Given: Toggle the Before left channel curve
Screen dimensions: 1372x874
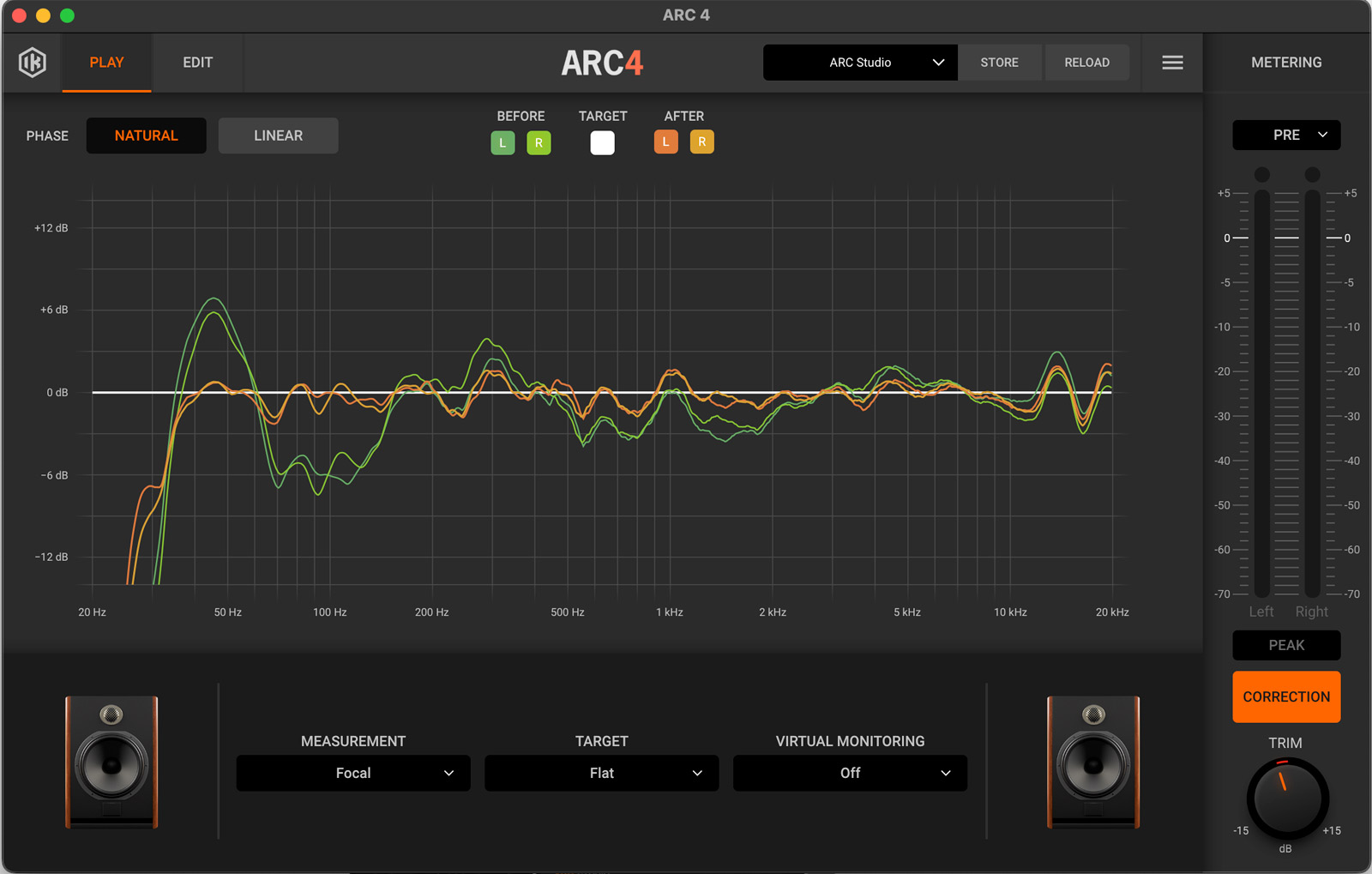Looking at the screenshot, I should 502,142.
